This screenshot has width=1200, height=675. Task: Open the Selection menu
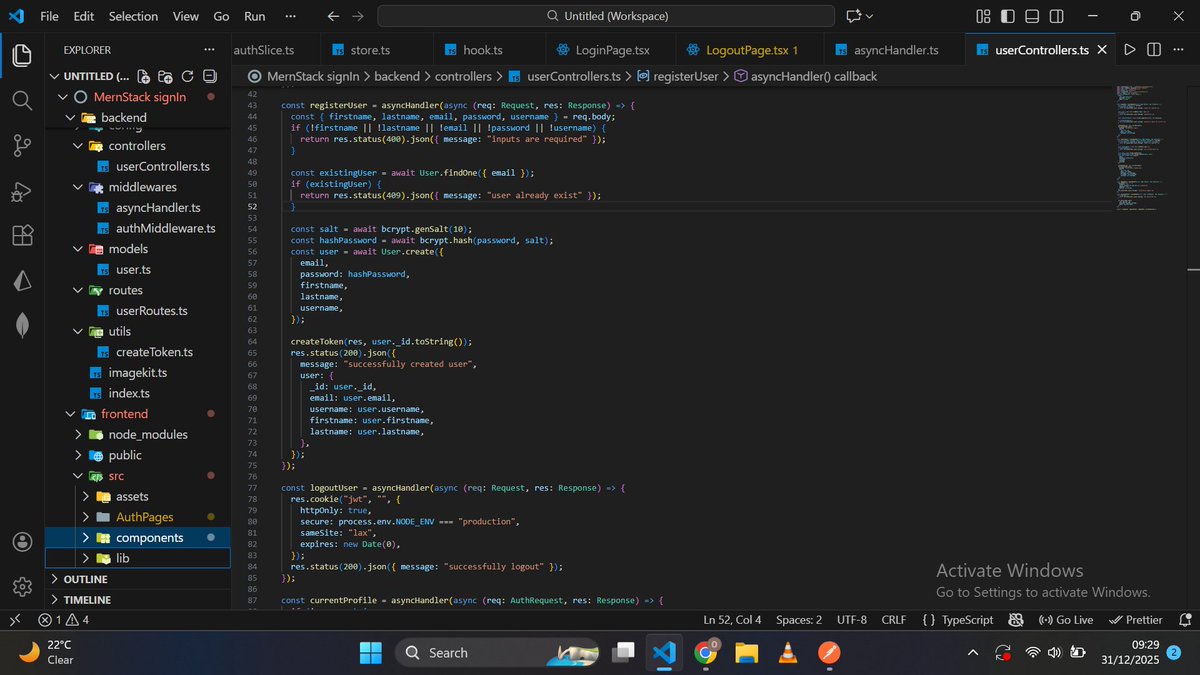133,16
